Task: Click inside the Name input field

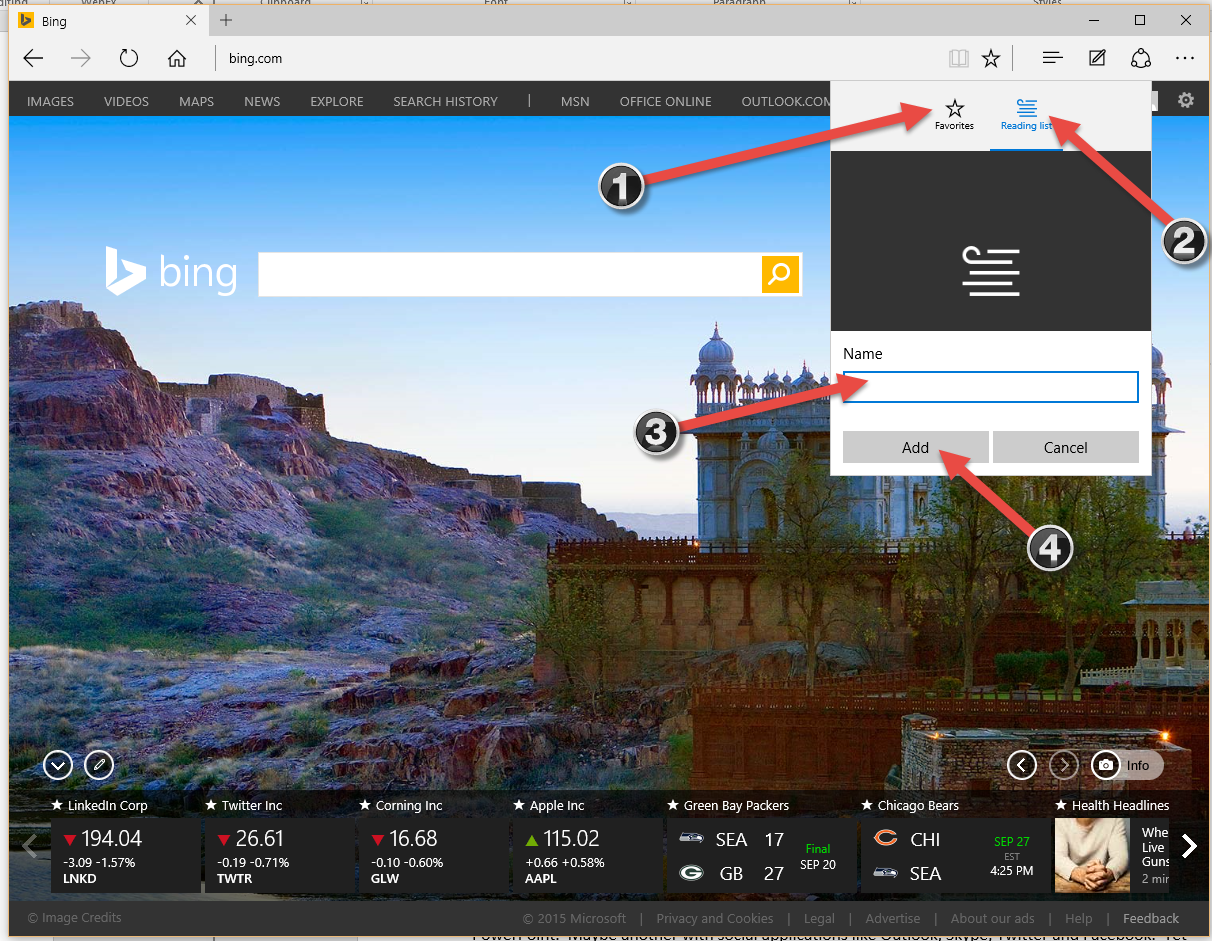Action: [x=990, y=387]
